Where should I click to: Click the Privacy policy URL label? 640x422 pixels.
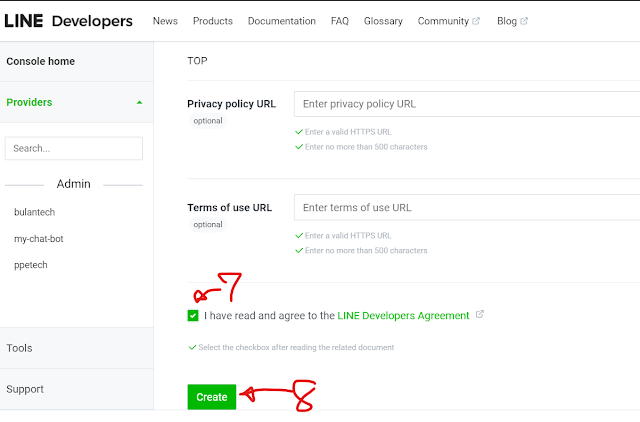point(231,104)
